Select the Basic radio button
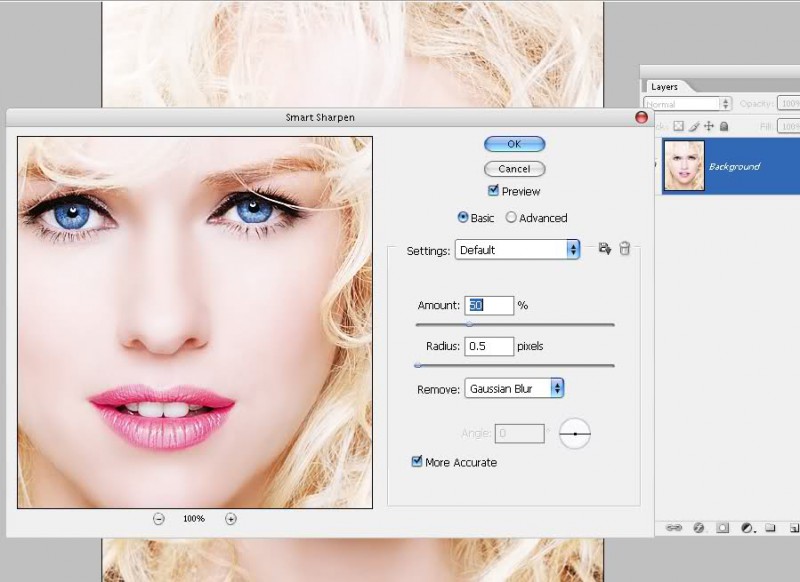800x582 pixels. [x=462, y=217]
